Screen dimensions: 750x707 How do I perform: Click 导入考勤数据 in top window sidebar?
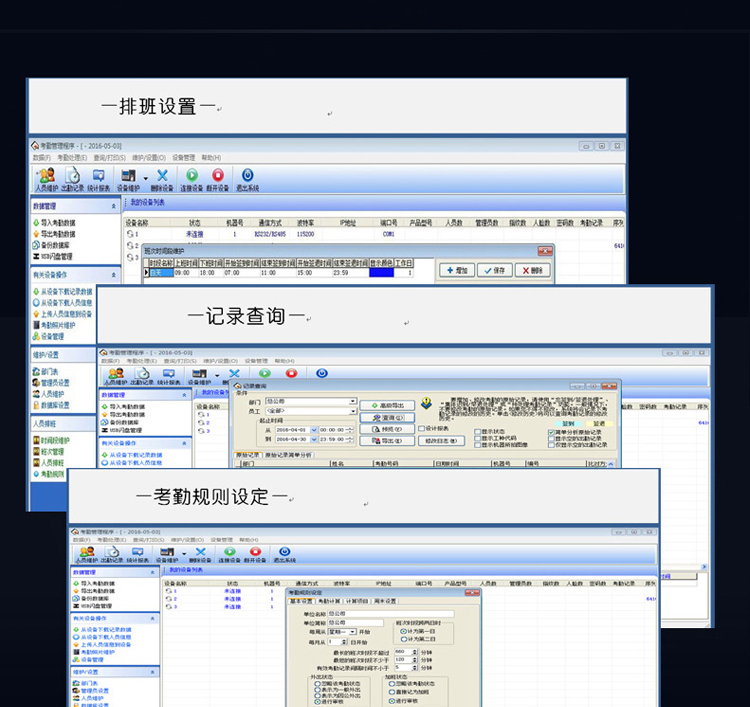tap(54, 223)
